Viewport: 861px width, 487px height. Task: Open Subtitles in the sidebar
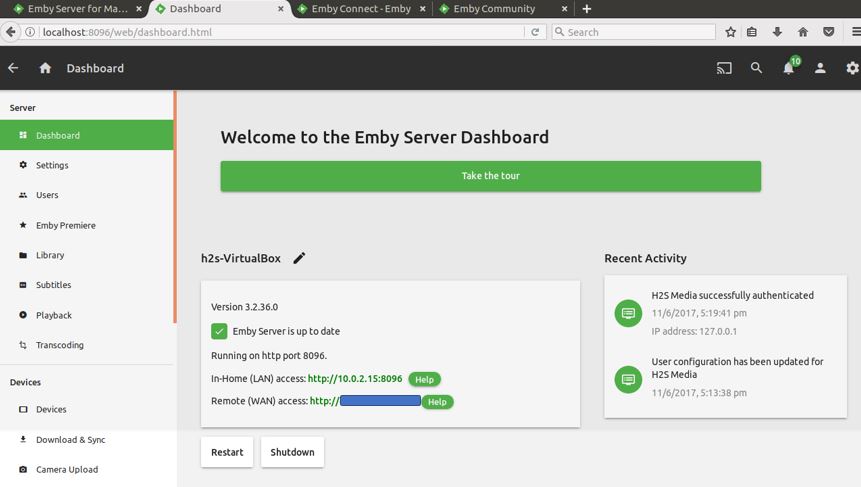click(87, 285)
